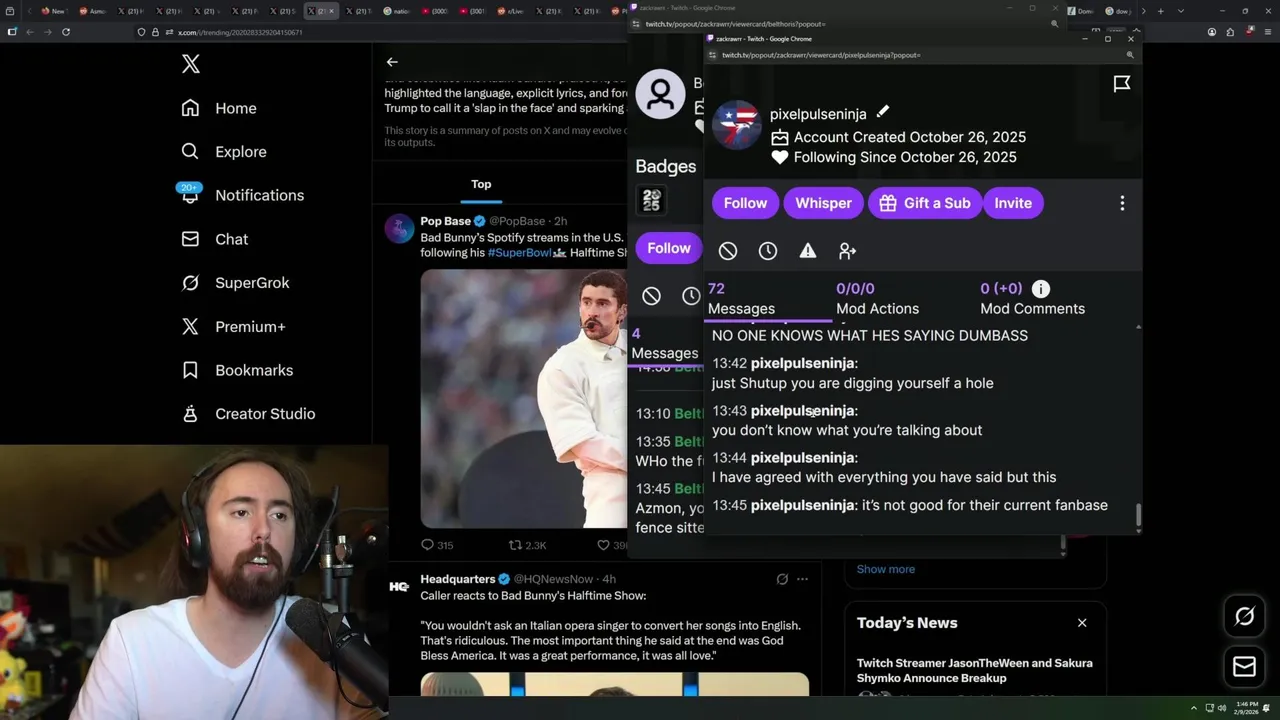Image resolution: width=1280 pixels, height=720 pixels.
Task: Repost the Pop Base post
Action: pos(527,545)
